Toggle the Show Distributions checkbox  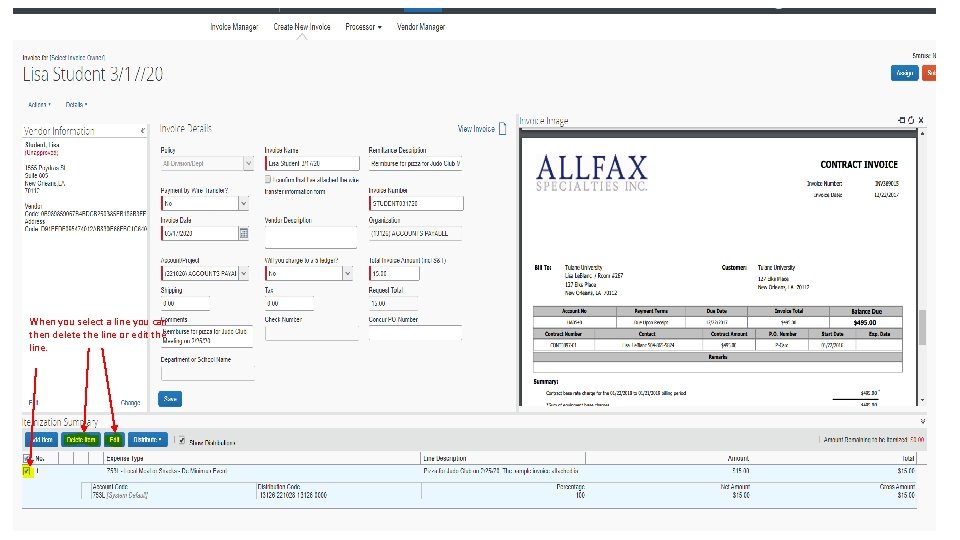point(182,440)
